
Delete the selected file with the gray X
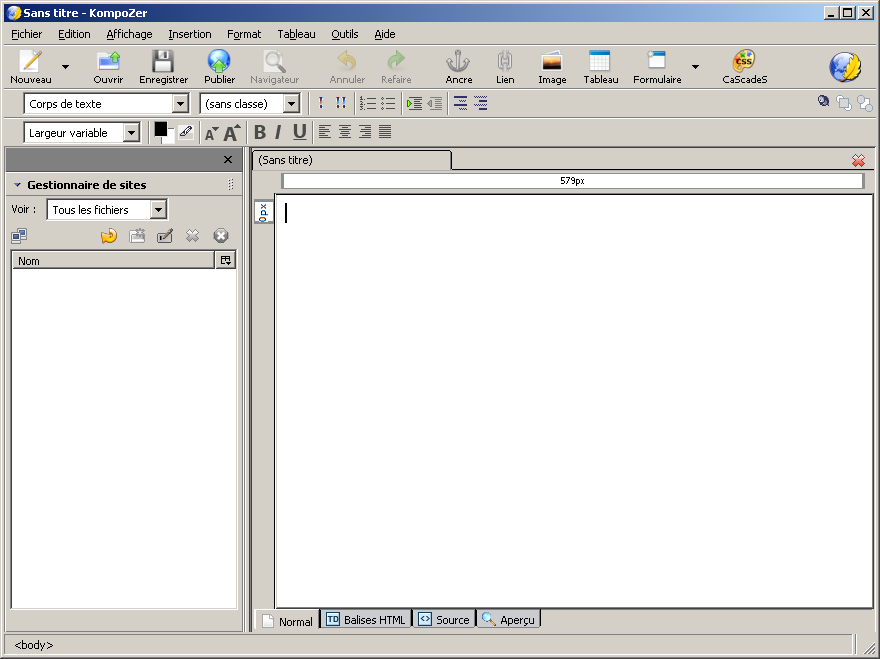click(x=192, y=236)
